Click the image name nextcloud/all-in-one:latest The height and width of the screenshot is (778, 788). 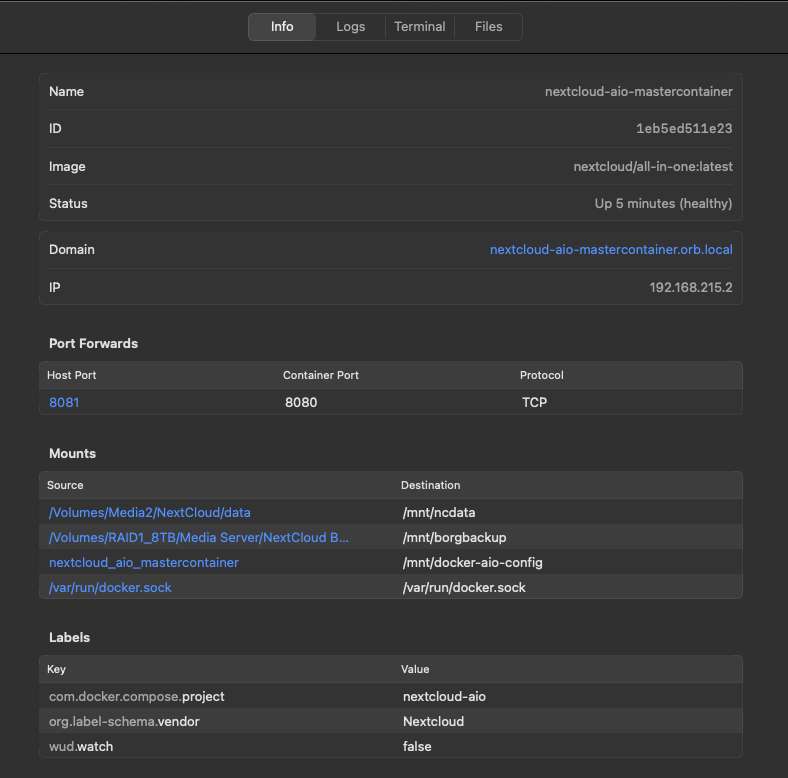(652, 166)
